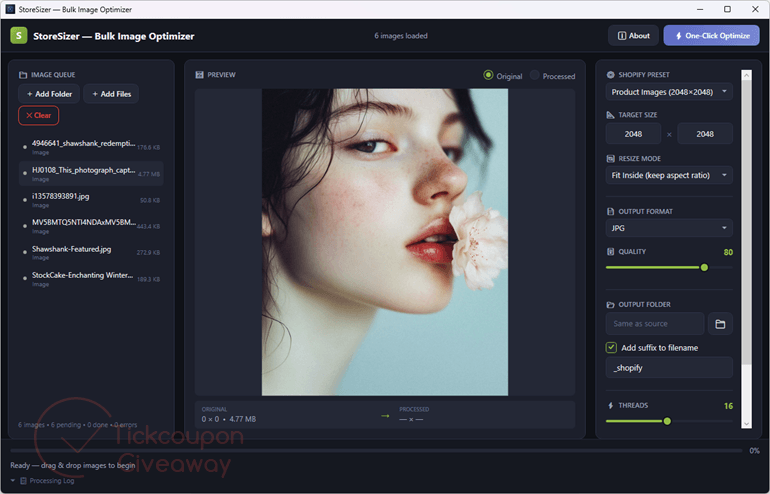Click the threads value 16
This screenshot has width=770, height=494.
point(728,406)
